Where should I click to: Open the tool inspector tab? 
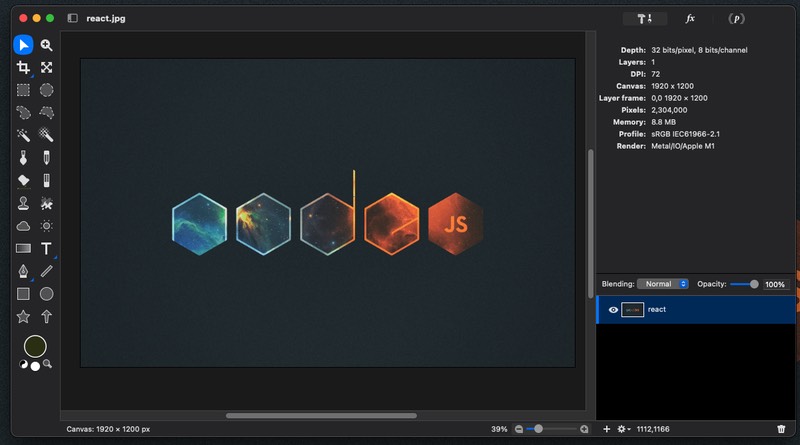click(645, 18)
